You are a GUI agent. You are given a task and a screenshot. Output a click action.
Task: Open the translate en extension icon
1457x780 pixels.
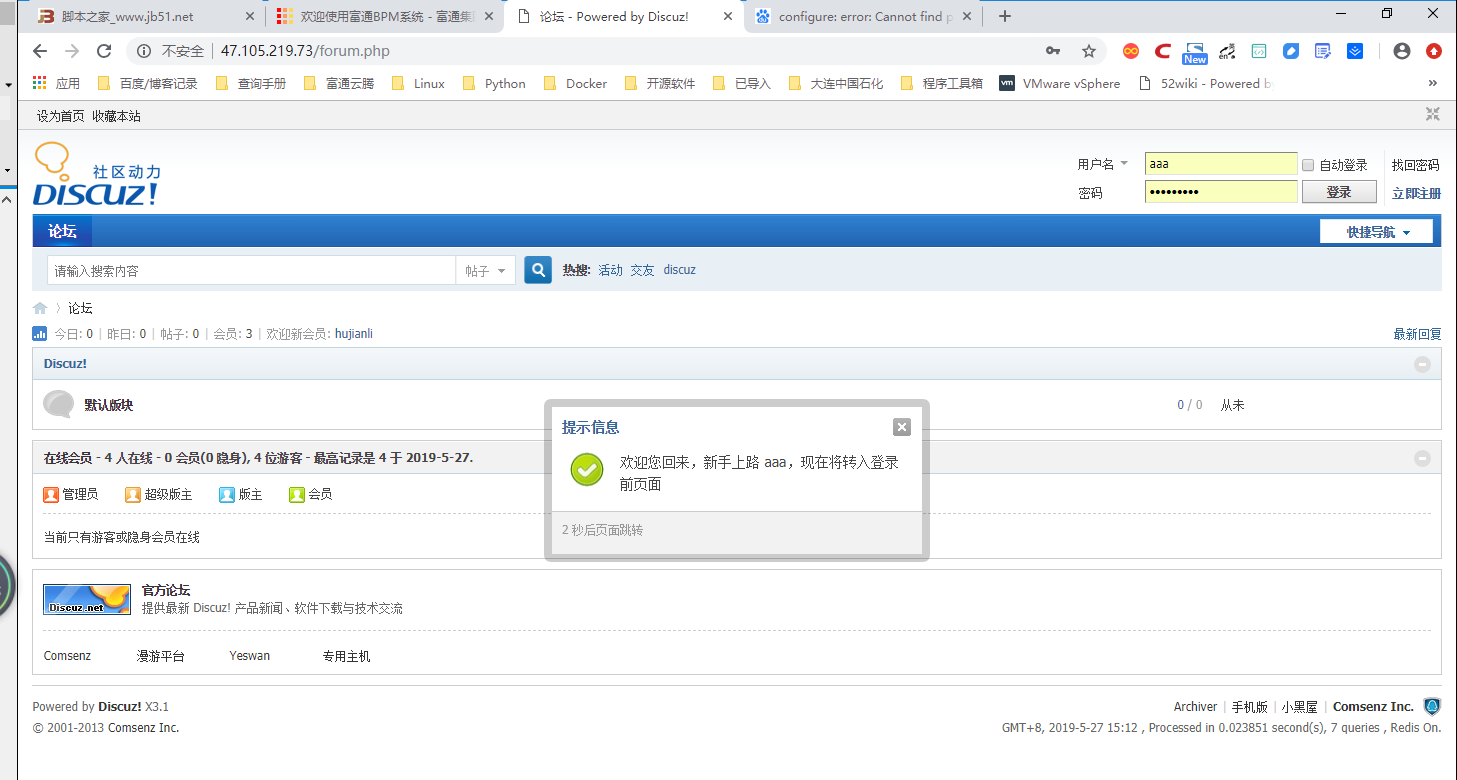tap(1228, 51)
